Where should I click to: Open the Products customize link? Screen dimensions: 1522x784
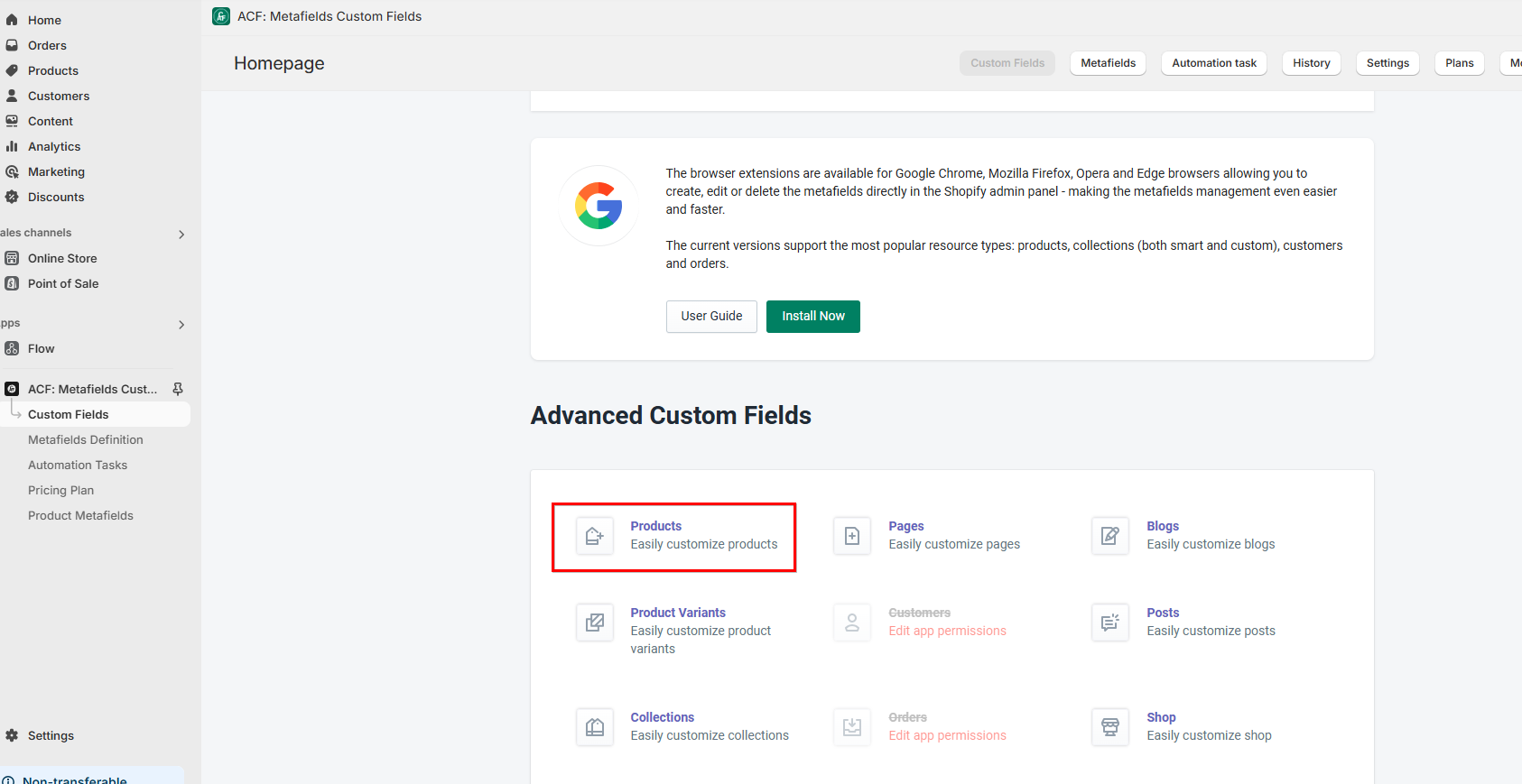(x=656, y=526)
